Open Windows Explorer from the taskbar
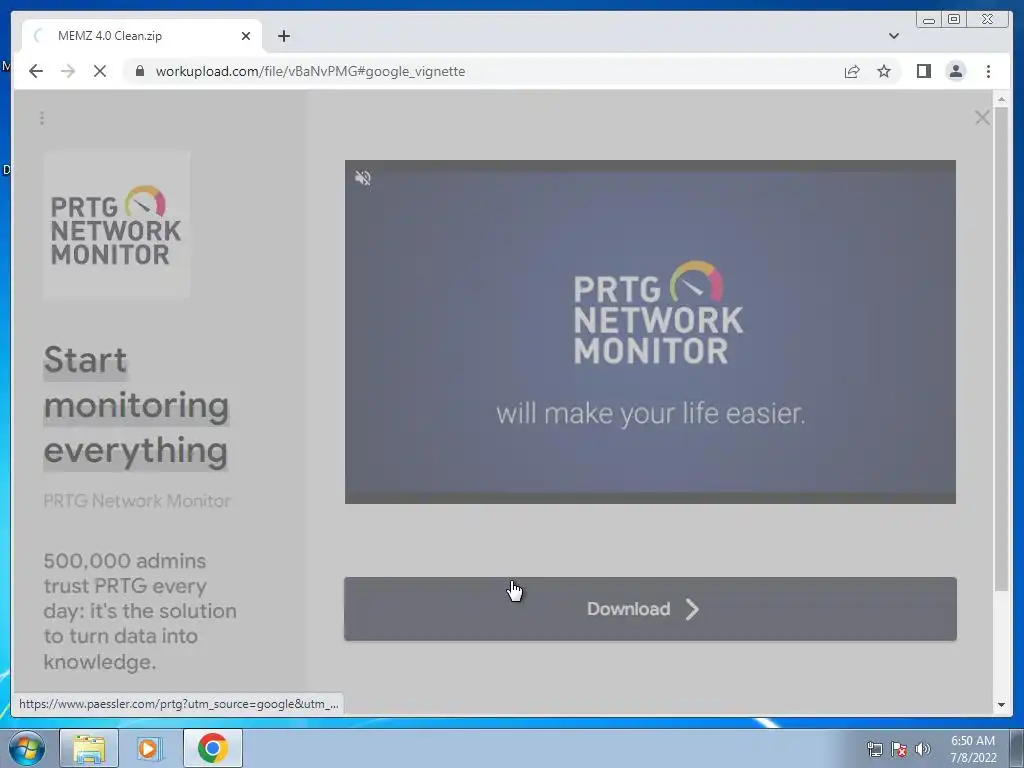This screenshot has height=768, width=1024. click(x=89, y=748)
